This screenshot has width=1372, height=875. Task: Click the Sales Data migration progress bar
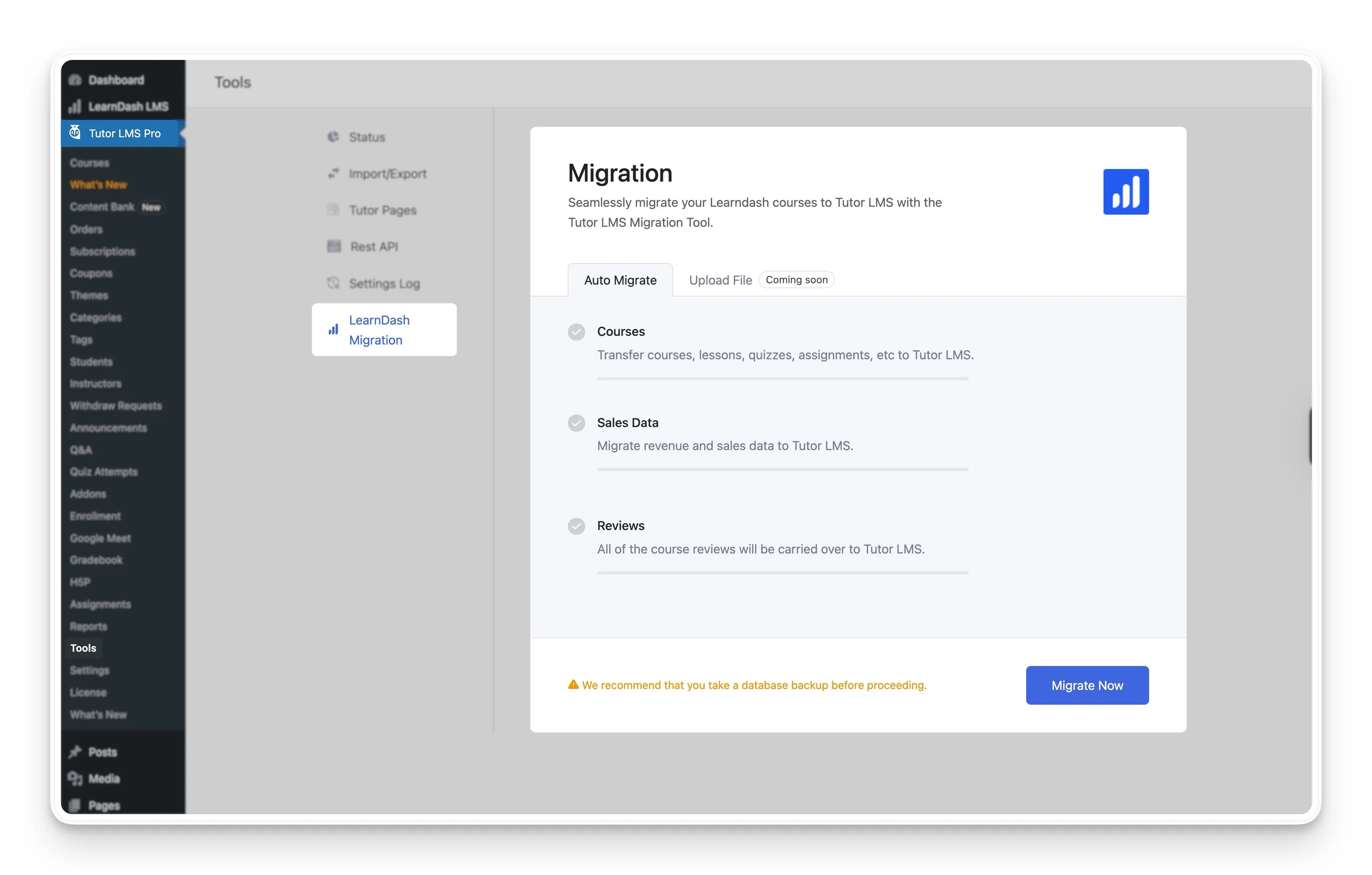pos(783,469)
